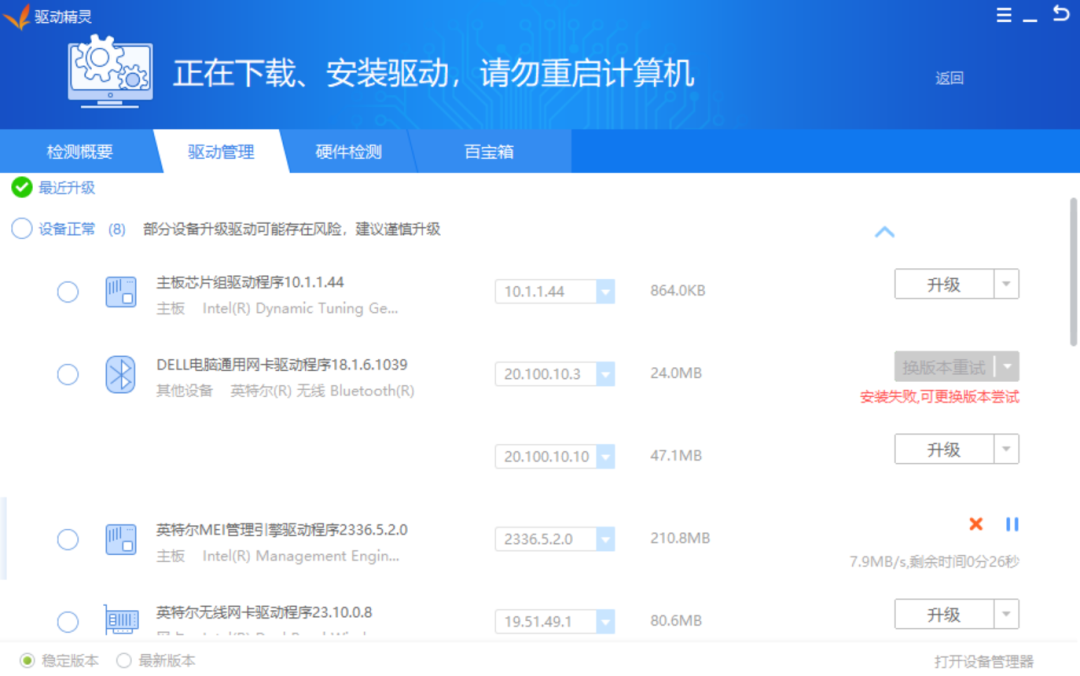Open the 20.100.10.10 version dropdown

(x=605, y=456)
